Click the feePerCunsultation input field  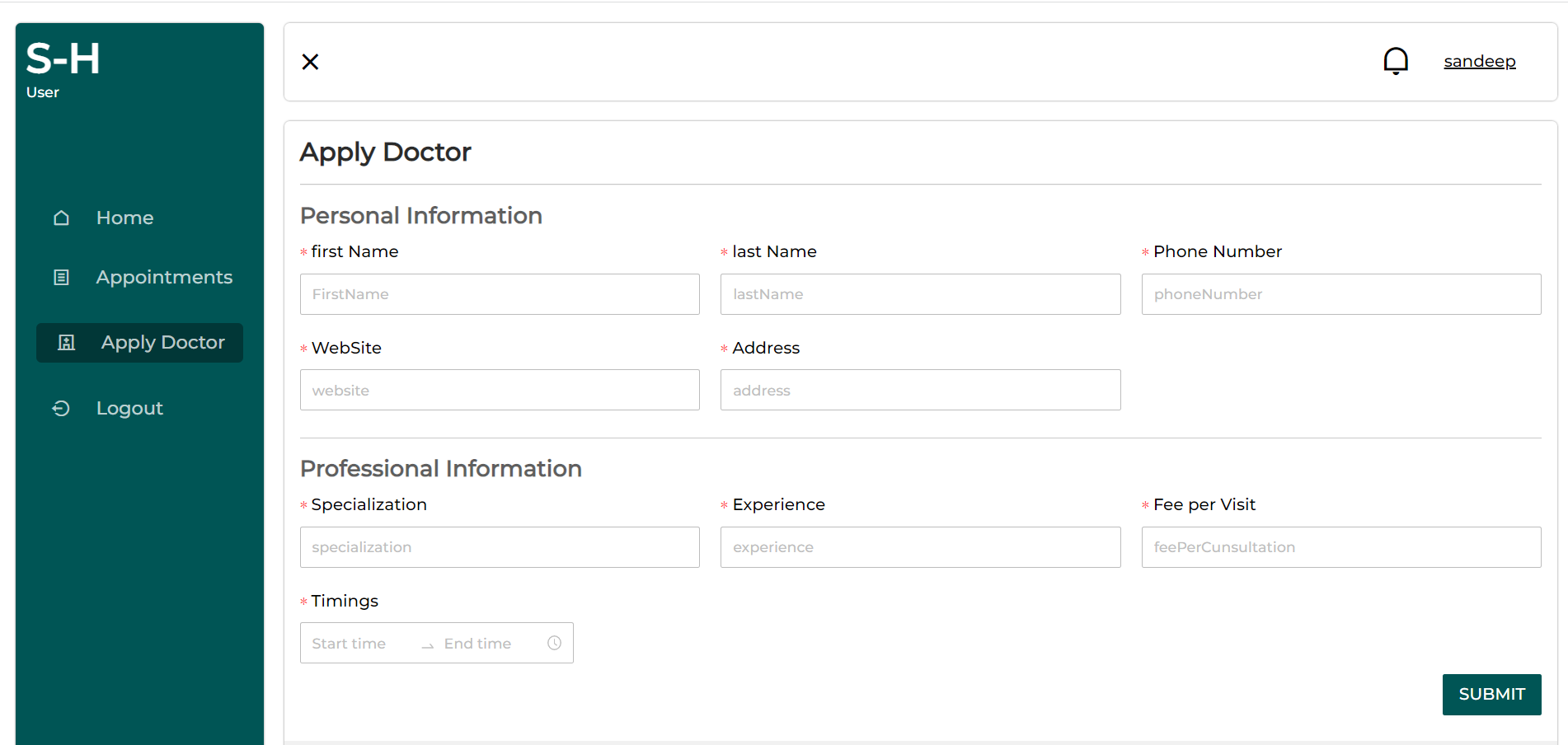coord(1341,547)
